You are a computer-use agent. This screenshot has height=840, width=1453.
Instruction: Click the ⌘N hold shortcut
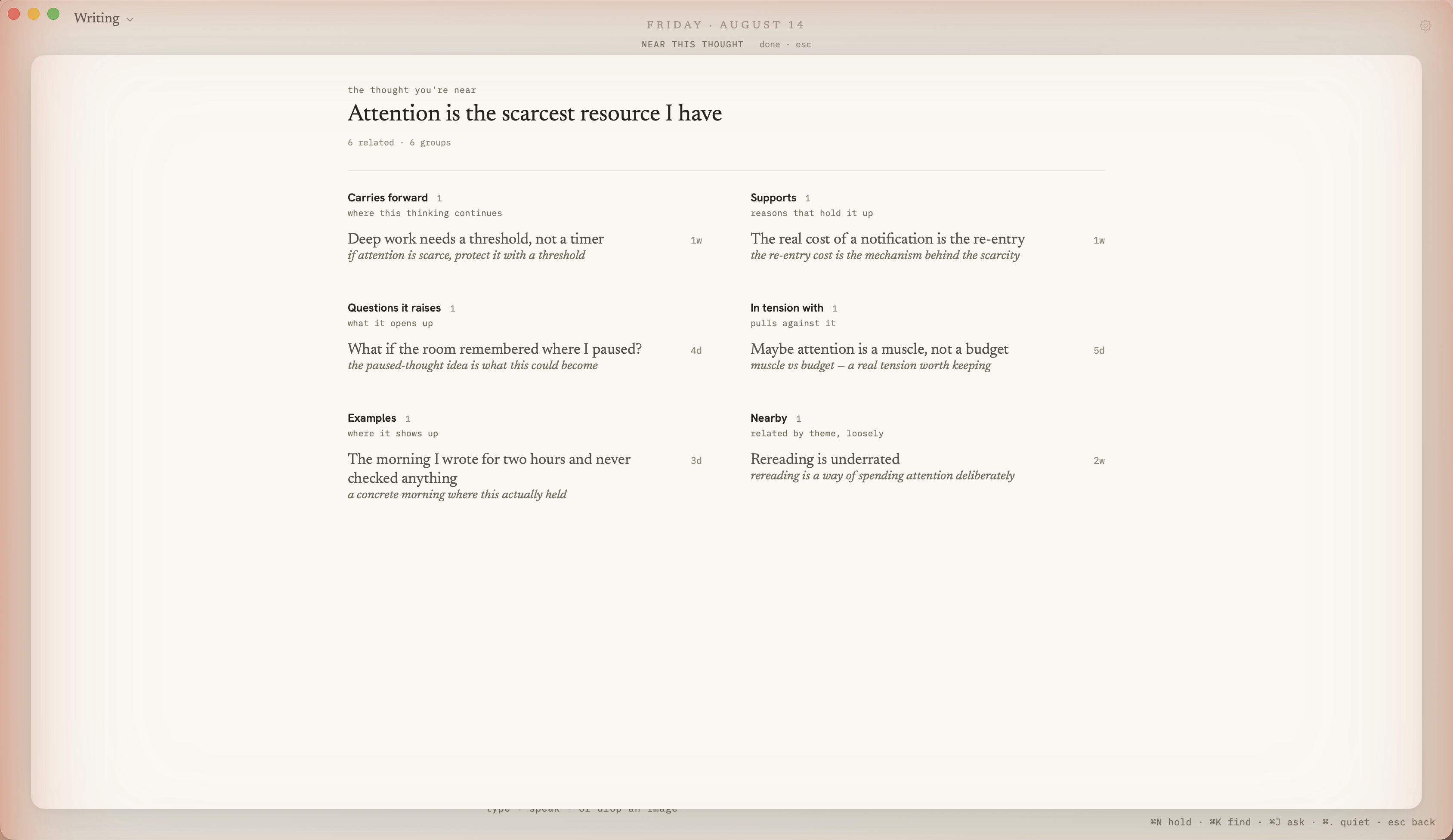click(1171, 822)
